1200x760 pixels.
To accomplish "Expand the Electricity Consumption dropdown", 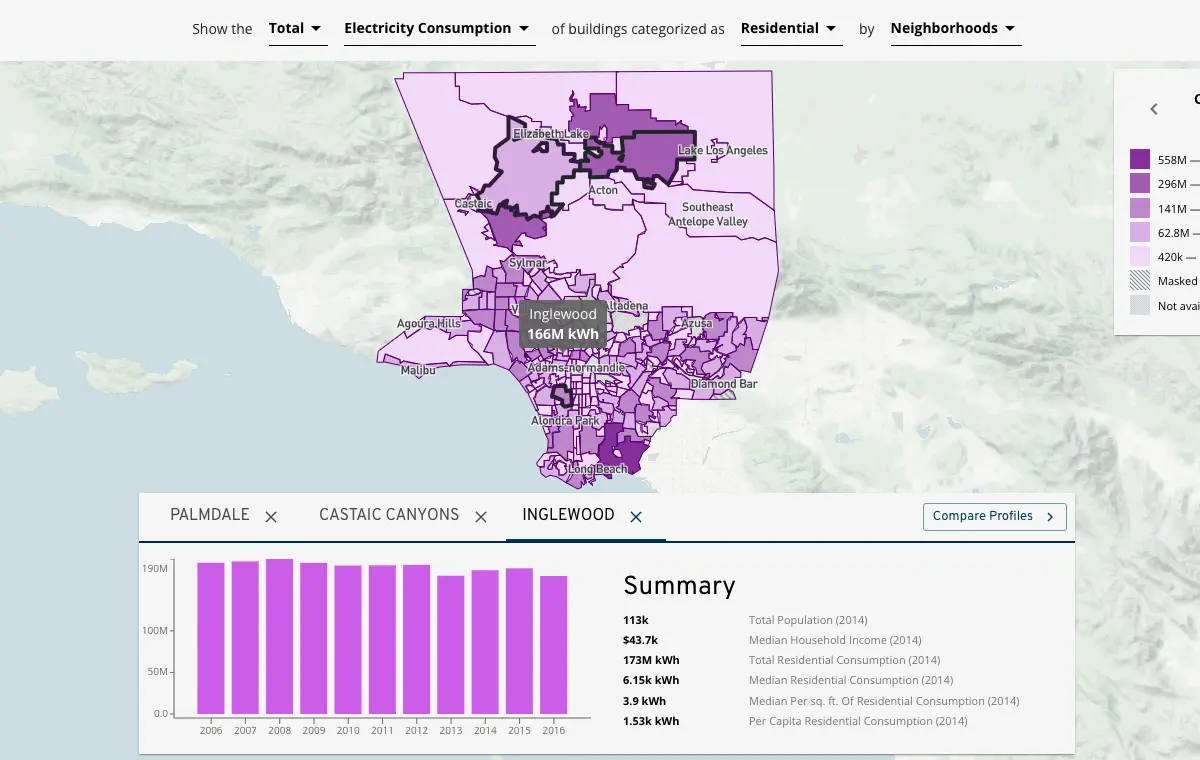I will pyautogui.click(x=438, y=29).
